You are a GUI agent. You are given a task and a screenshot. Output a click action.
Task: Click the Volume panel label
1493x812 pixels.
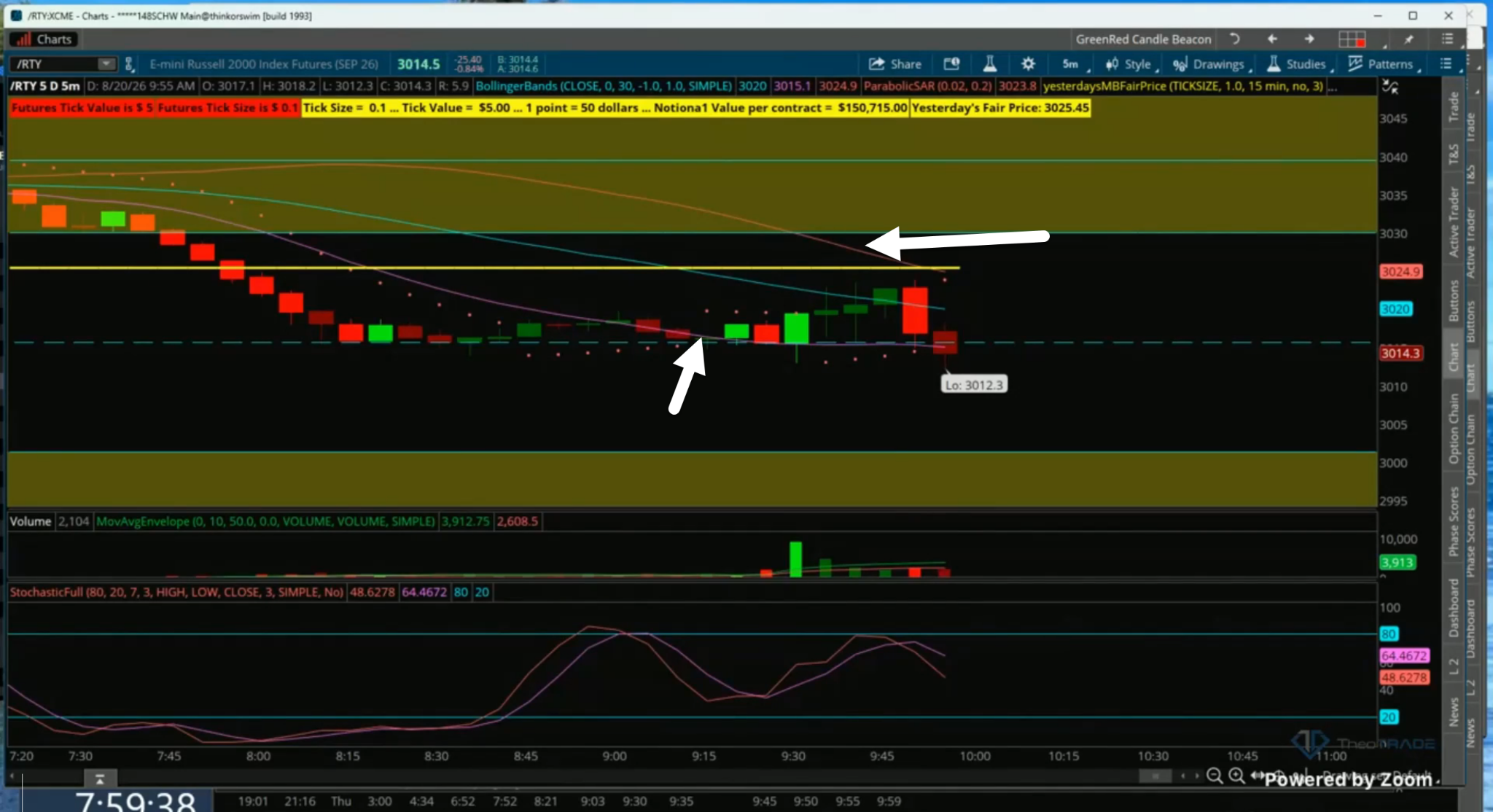click(30, 521)
